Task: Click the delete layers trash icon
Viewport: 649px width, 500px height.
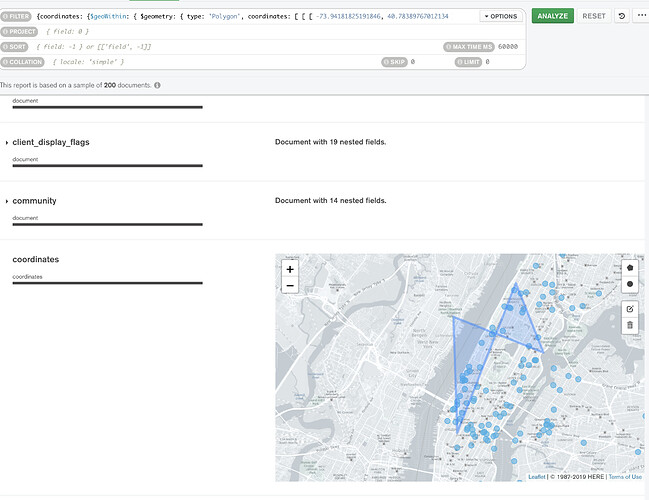Action: [629, 325]
